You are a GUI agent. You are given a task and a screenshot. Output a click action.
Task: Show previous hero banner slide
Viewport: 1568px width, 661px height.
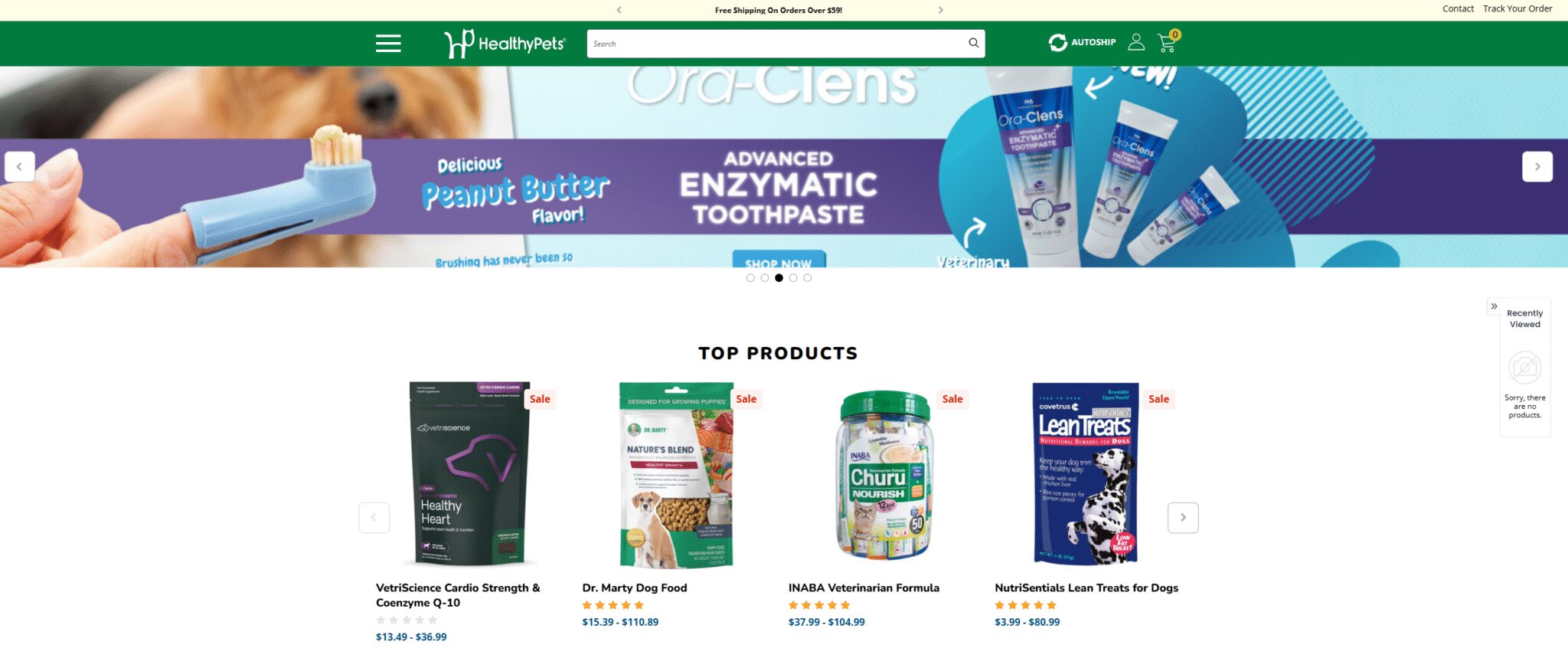19,166
